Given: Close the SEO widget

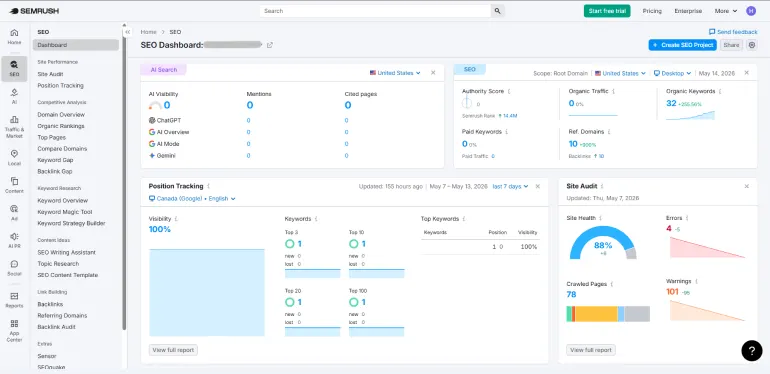Looking at the screenshot, I should 746,73.
